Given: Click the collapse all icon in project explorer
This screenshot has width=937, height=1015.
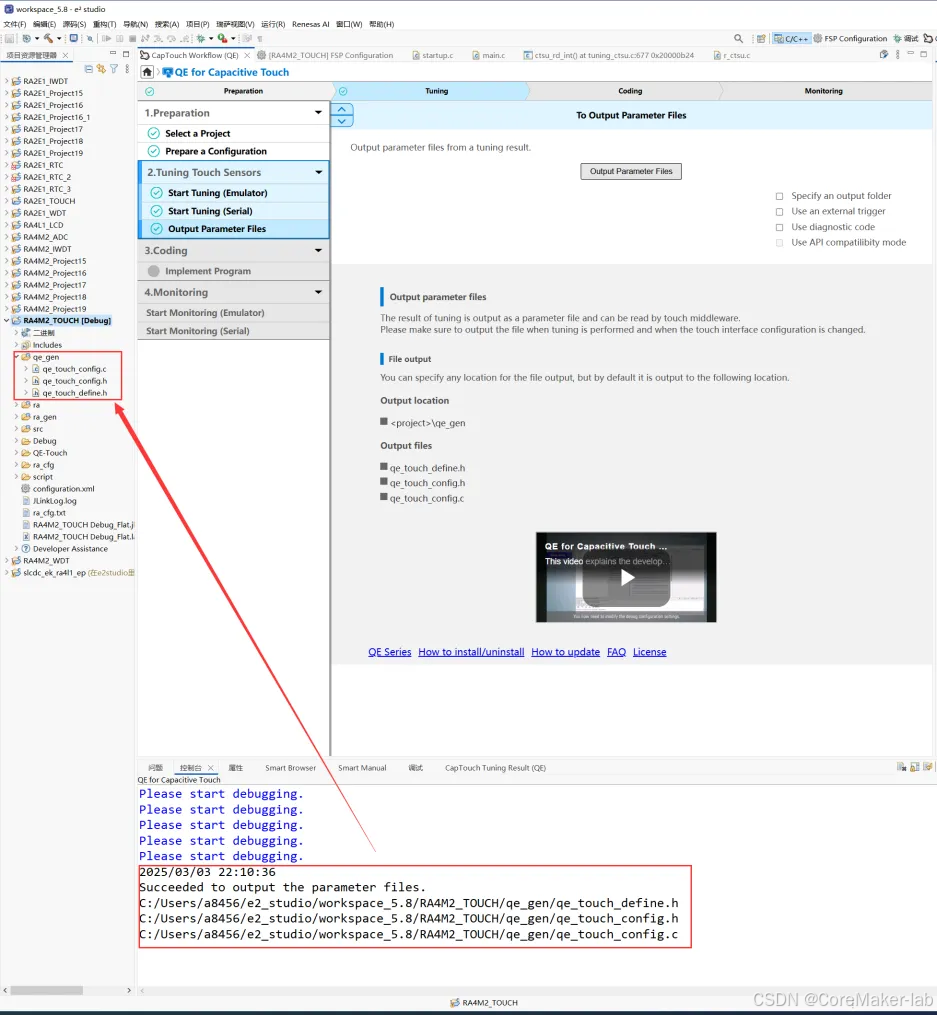Looking at the screenshot, I should coord(89,69).
